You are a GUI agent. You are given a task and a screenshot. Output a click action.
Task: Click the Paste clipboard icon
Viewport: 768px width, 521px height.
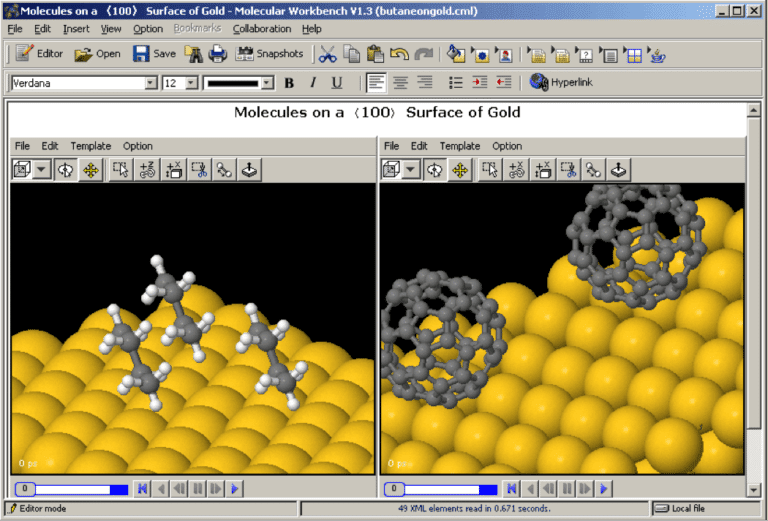point(376,54)
